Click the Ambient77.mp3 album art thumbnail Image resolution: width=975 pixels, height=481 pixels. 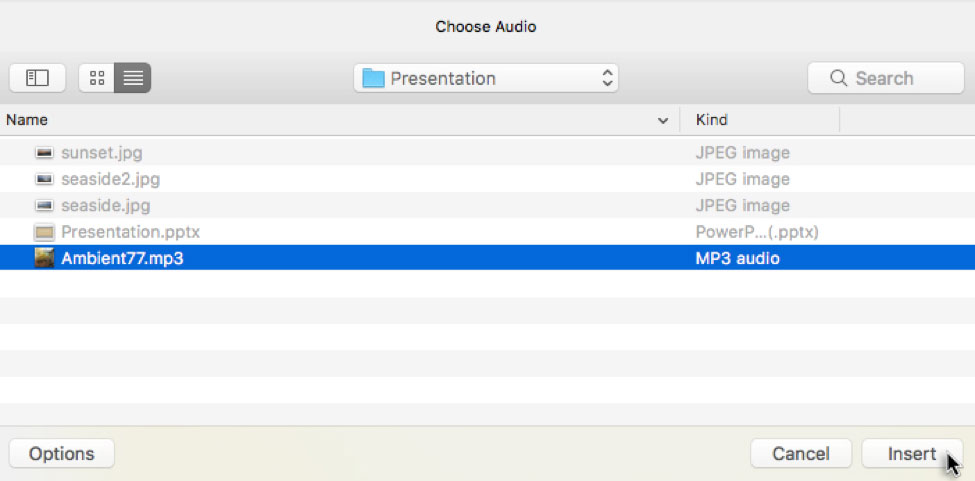(x=44, y=258)
